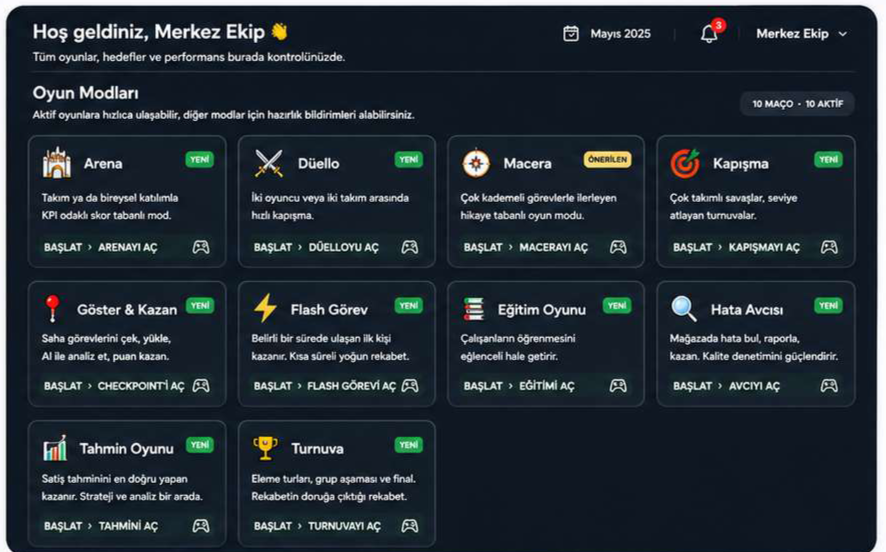Viewport: 886px width, 552px height.
Task: Click the Göster & Kazan red pin icon
Action: coord(53,308)
